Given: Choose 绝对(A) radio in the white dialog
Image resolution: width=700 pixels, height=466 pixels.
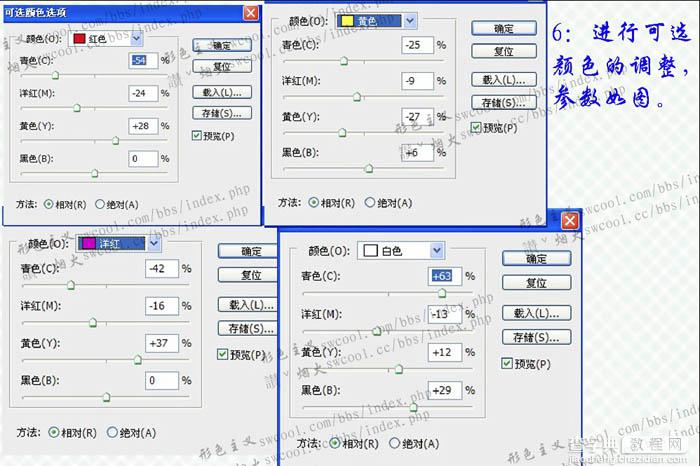Looking at the screenshot, I should [x=395, y=442].
